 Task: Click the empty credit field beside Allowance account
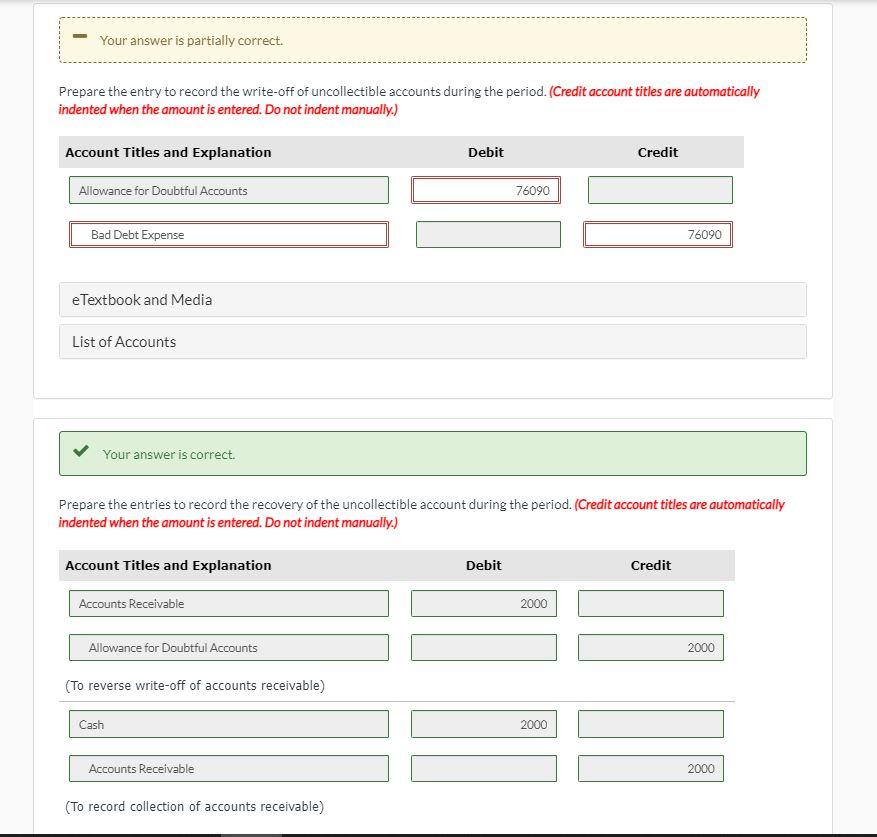(659, 189)
